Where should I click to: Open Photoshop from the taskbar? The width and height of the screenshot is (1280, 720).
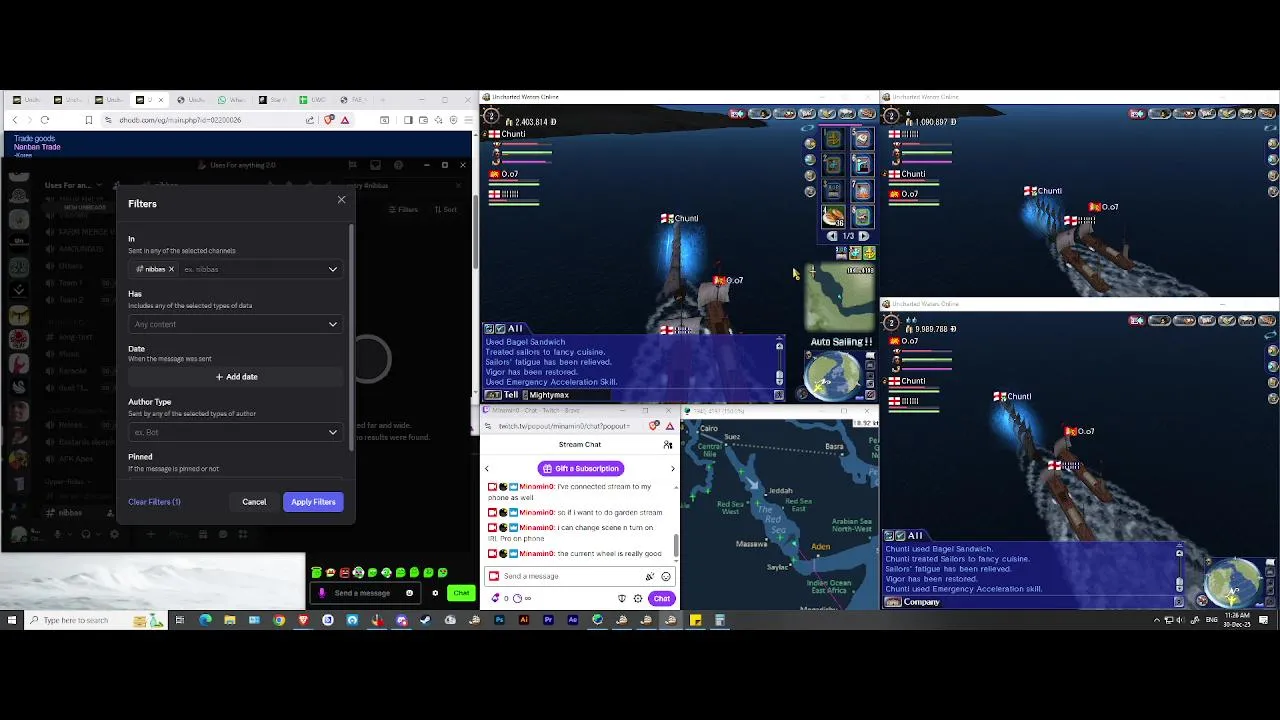499,620
